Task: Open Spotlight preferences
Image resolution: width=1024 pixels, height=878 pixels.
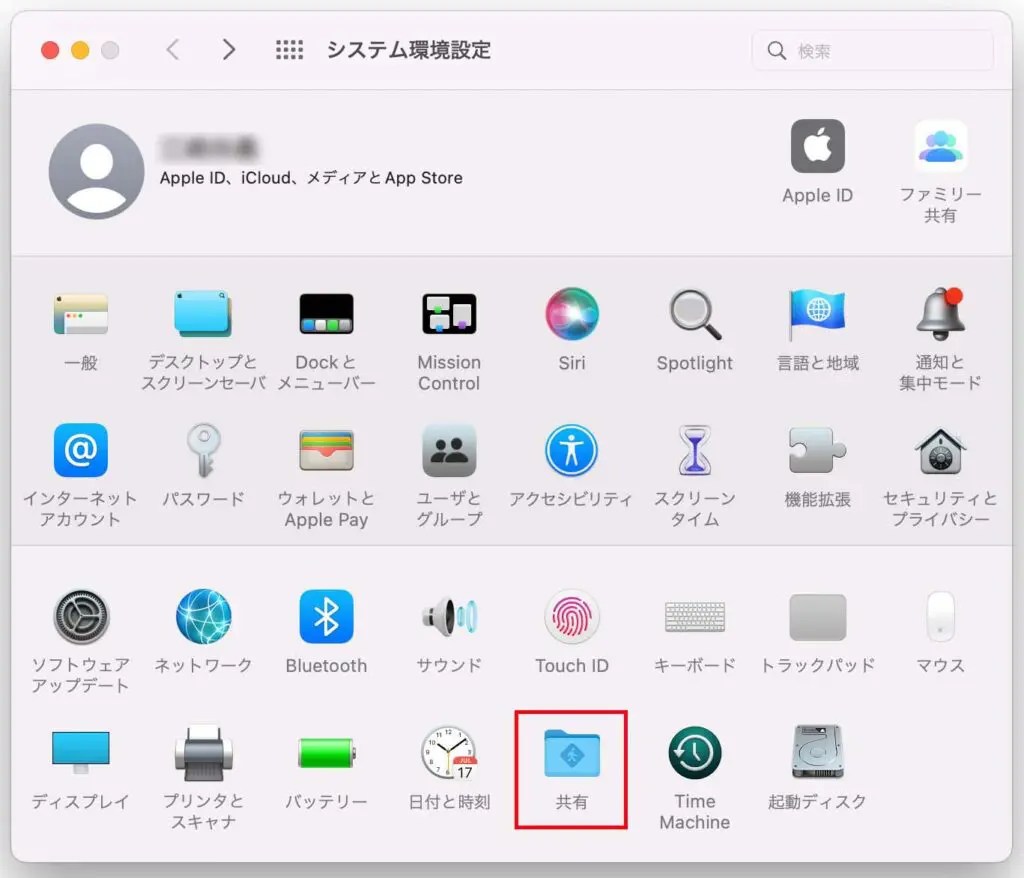Action: [695, 314]
